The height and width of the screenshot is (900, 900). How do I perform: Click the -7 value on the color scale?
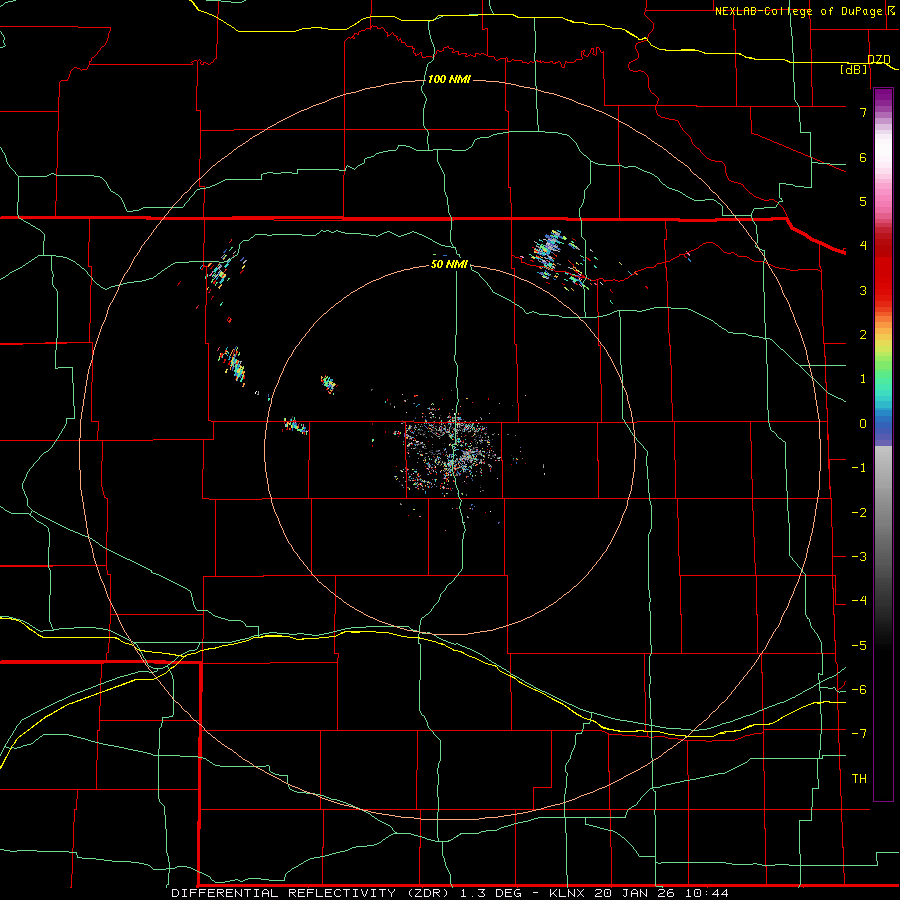pos(859,734)
